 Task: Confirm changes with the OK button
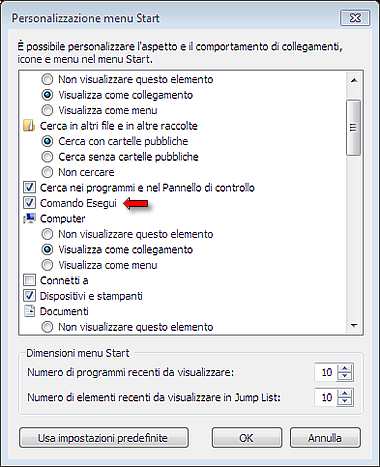click(x=247, y=438)
